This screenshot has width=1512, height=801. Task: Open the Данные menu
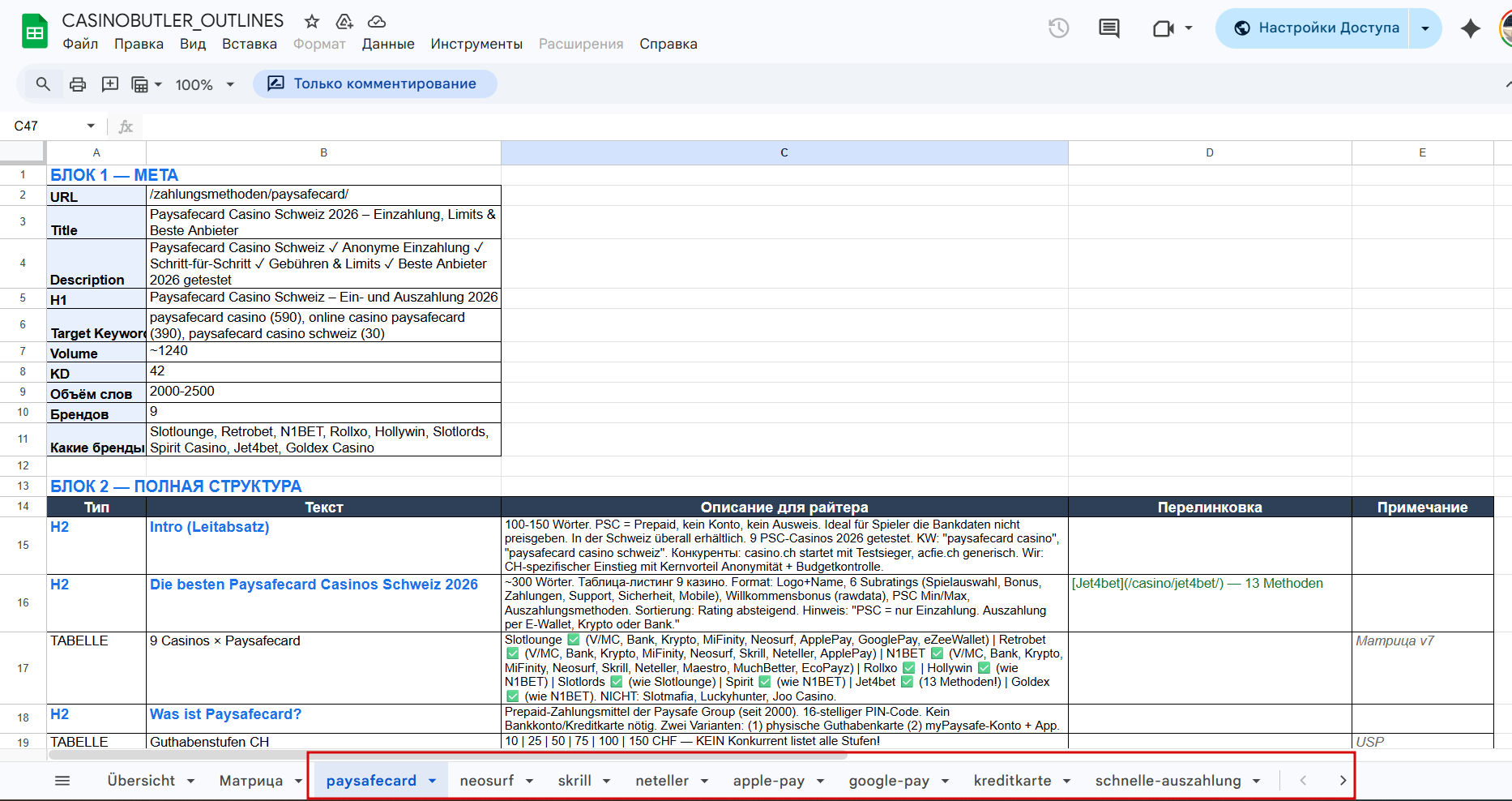coord(388,44)
